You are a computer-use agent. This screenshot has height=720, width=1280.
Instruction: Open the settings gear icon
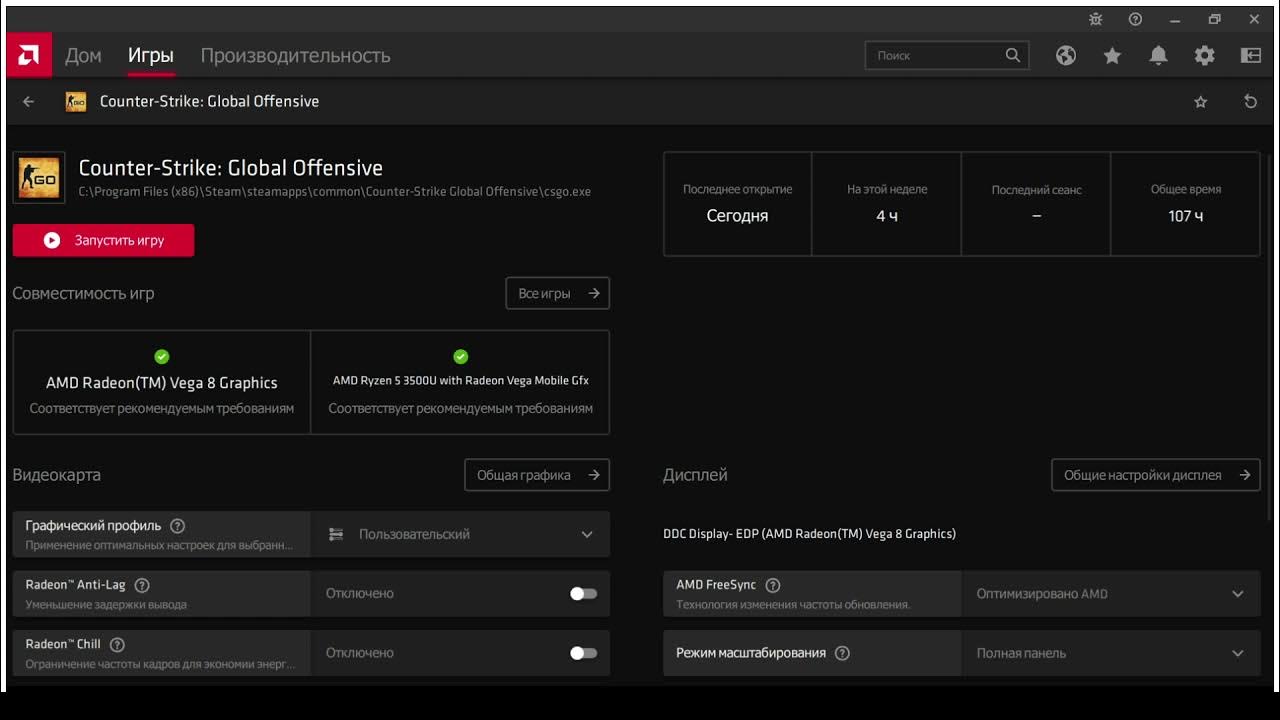click(1204, 56)
